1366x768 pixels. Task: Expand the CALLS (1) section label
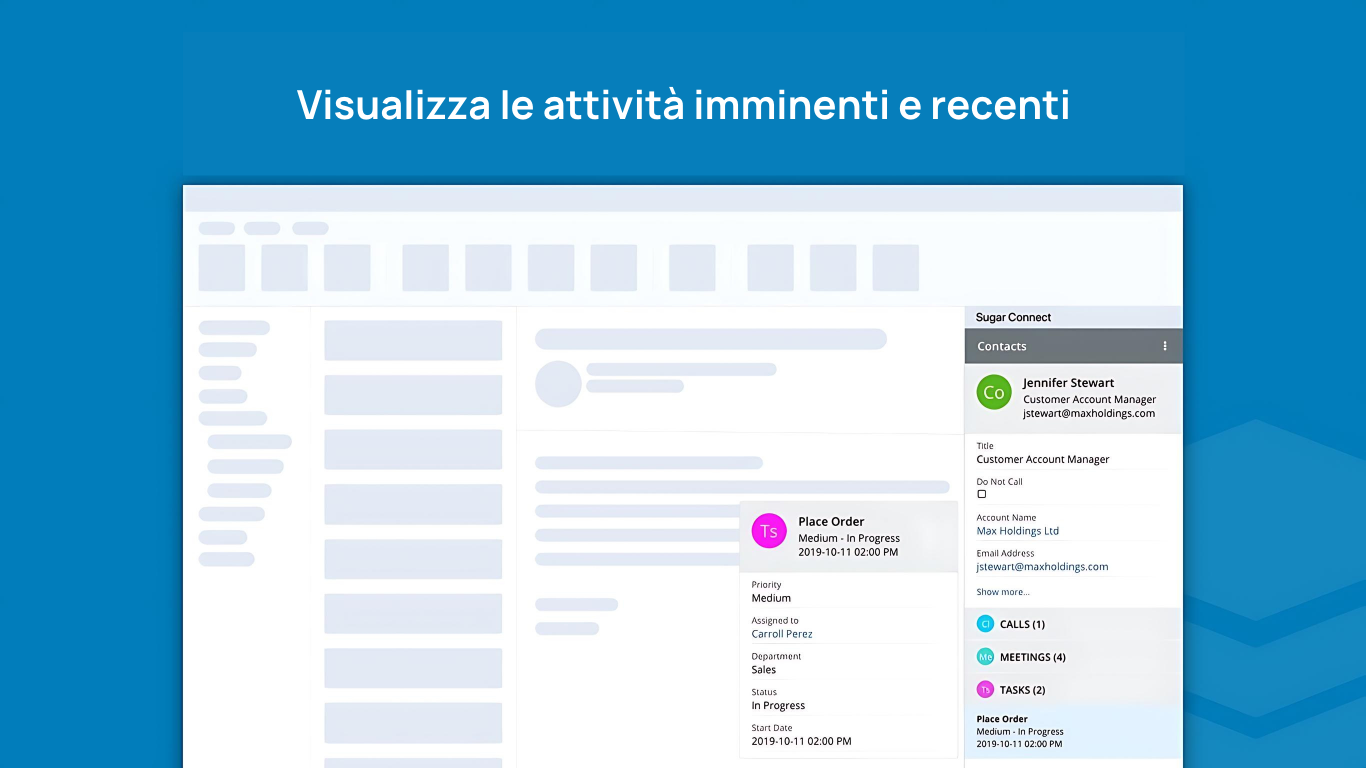click(1022, 624)
